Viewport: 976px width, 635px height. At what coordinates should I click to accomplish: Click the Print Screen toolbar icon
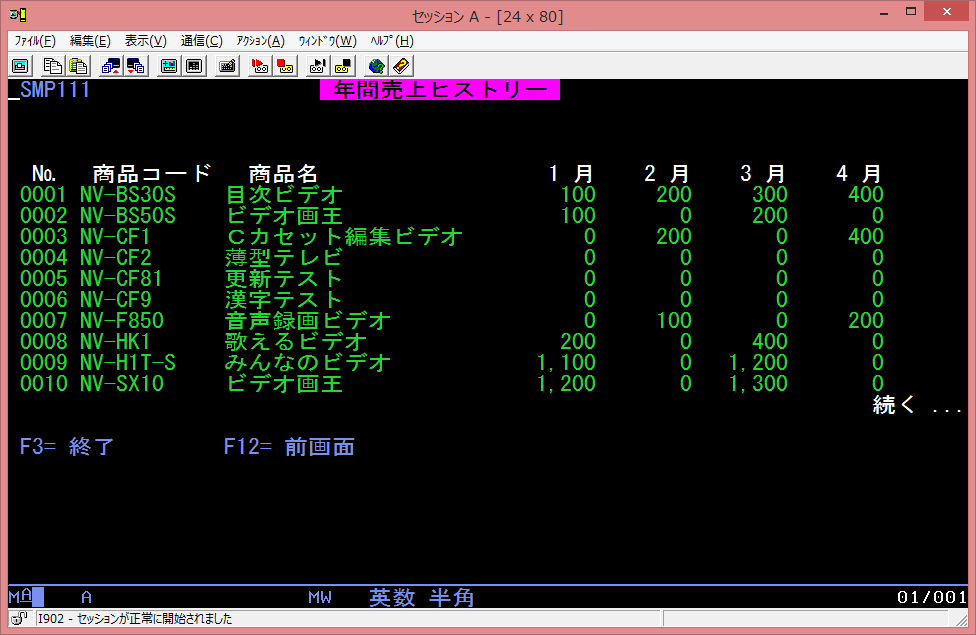pyautogui.click(x=19, y=66)
